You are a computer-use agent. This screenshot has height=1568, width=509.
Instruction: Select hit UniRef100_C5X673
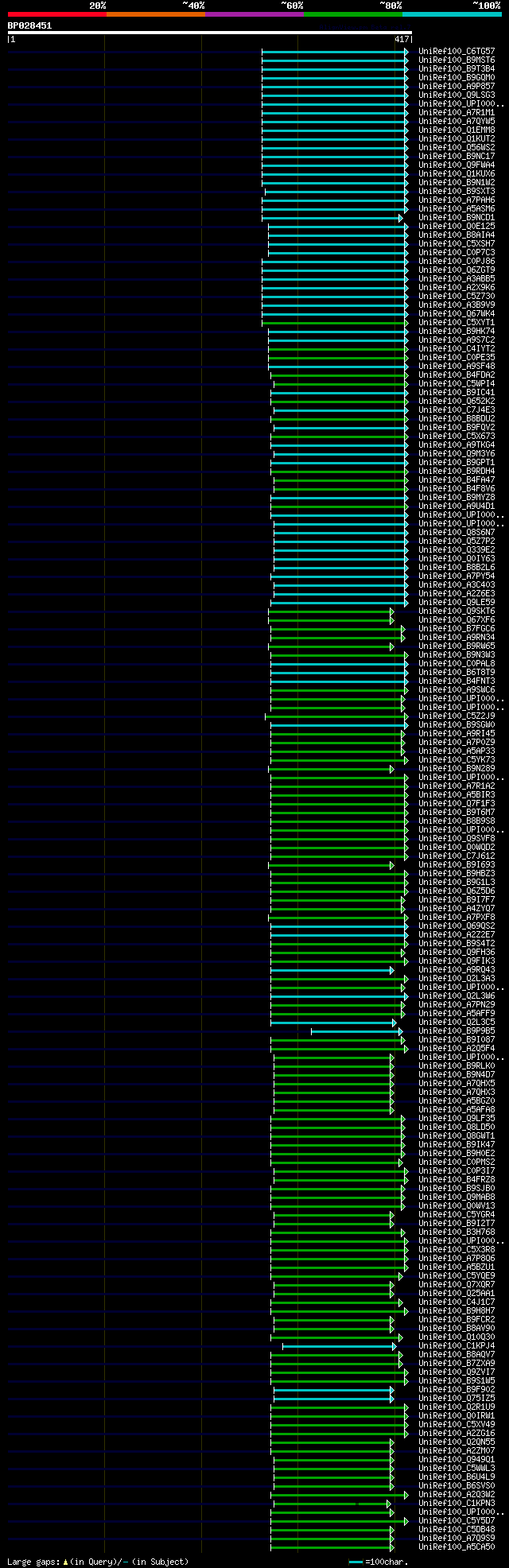457,436
